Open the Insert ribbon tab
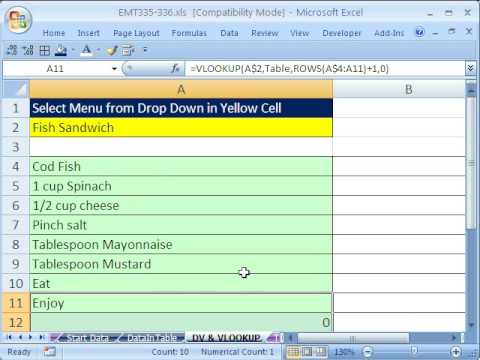 click(x=89, y=33)
